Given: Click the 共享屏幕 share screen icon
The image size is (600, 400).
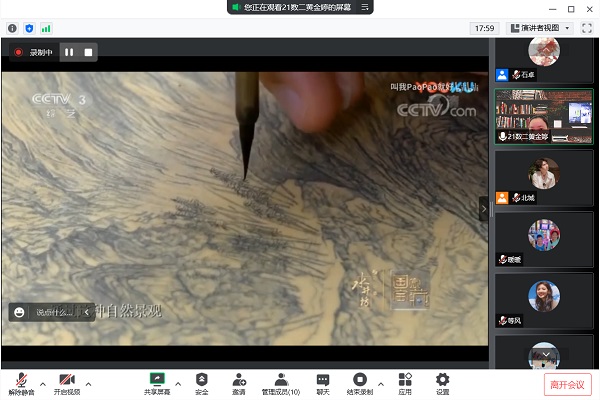Looking at the screenshot, I should (x=157, y=382).
